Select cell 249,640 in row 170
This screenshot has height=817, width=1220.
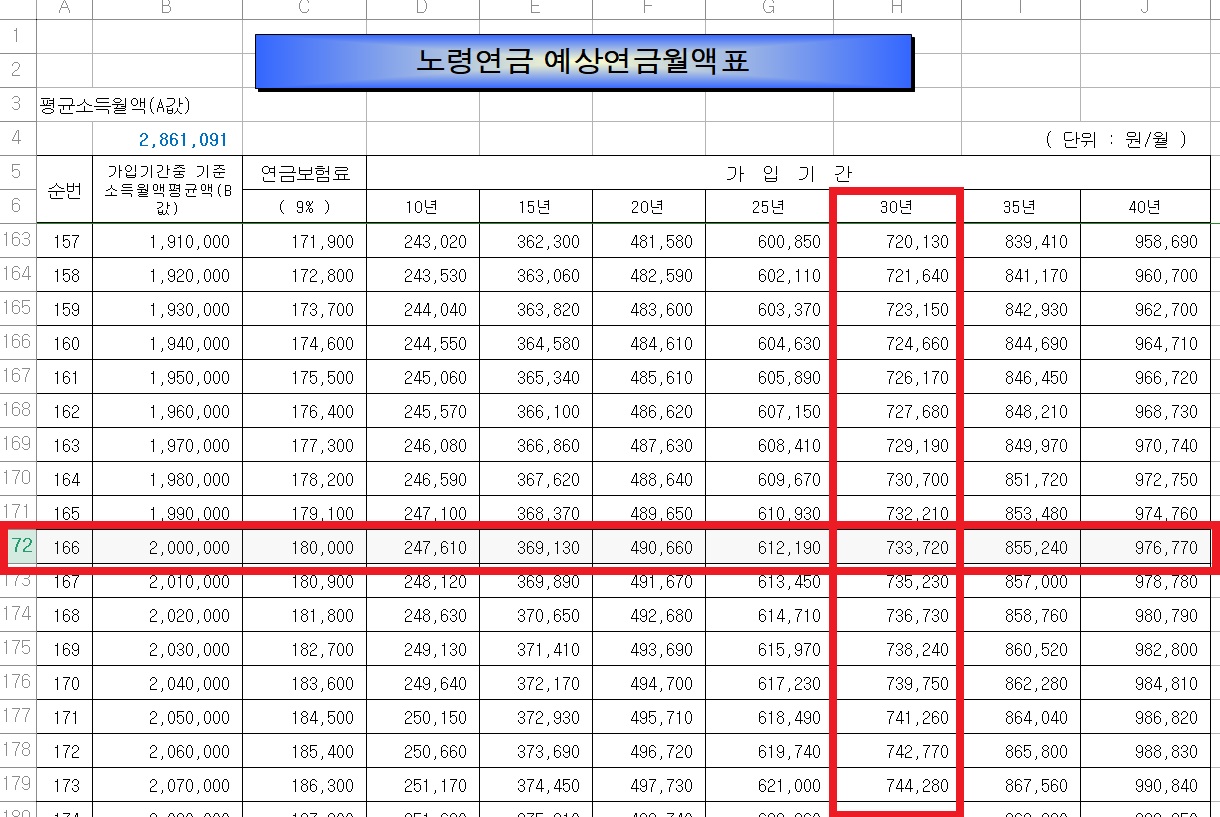click(423, 683)
